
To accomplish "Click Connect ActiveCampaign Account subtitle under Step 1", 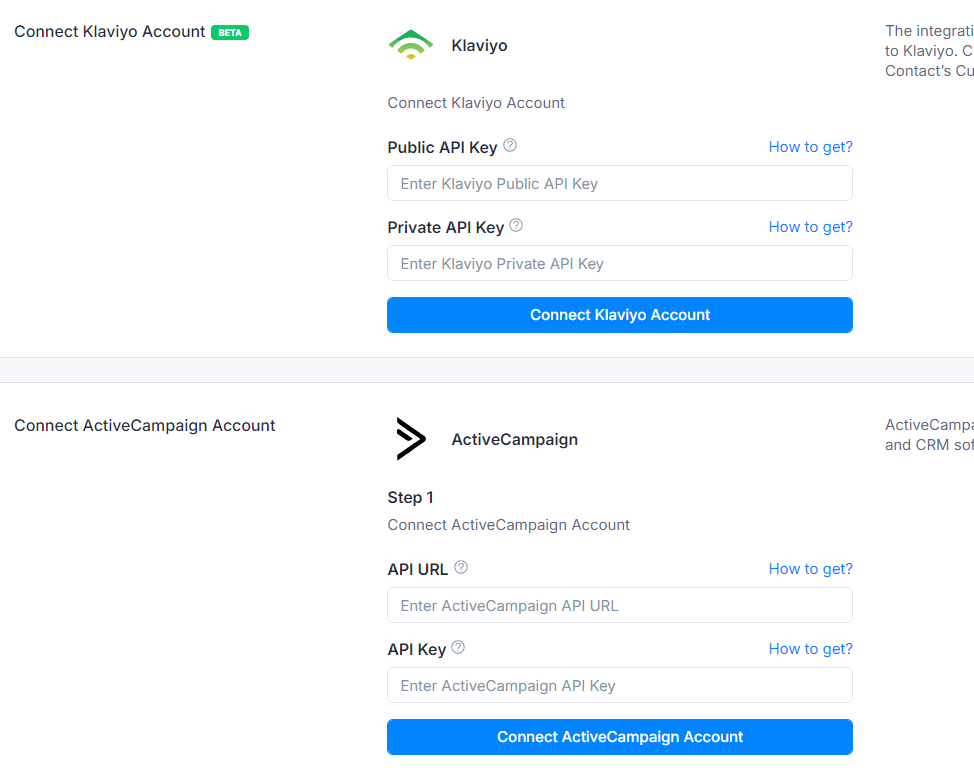I will click(509, 525).
